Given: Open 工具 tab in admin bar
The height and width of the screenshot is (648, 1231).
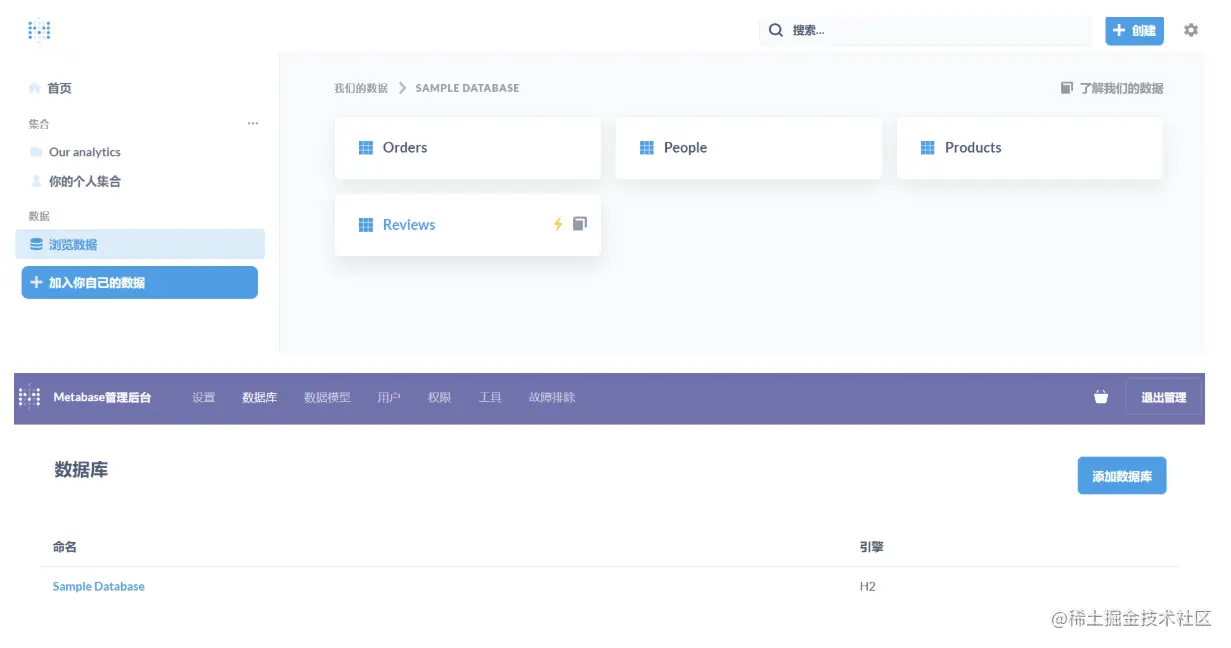Looking at the screenshot, I should coord(490,397).
